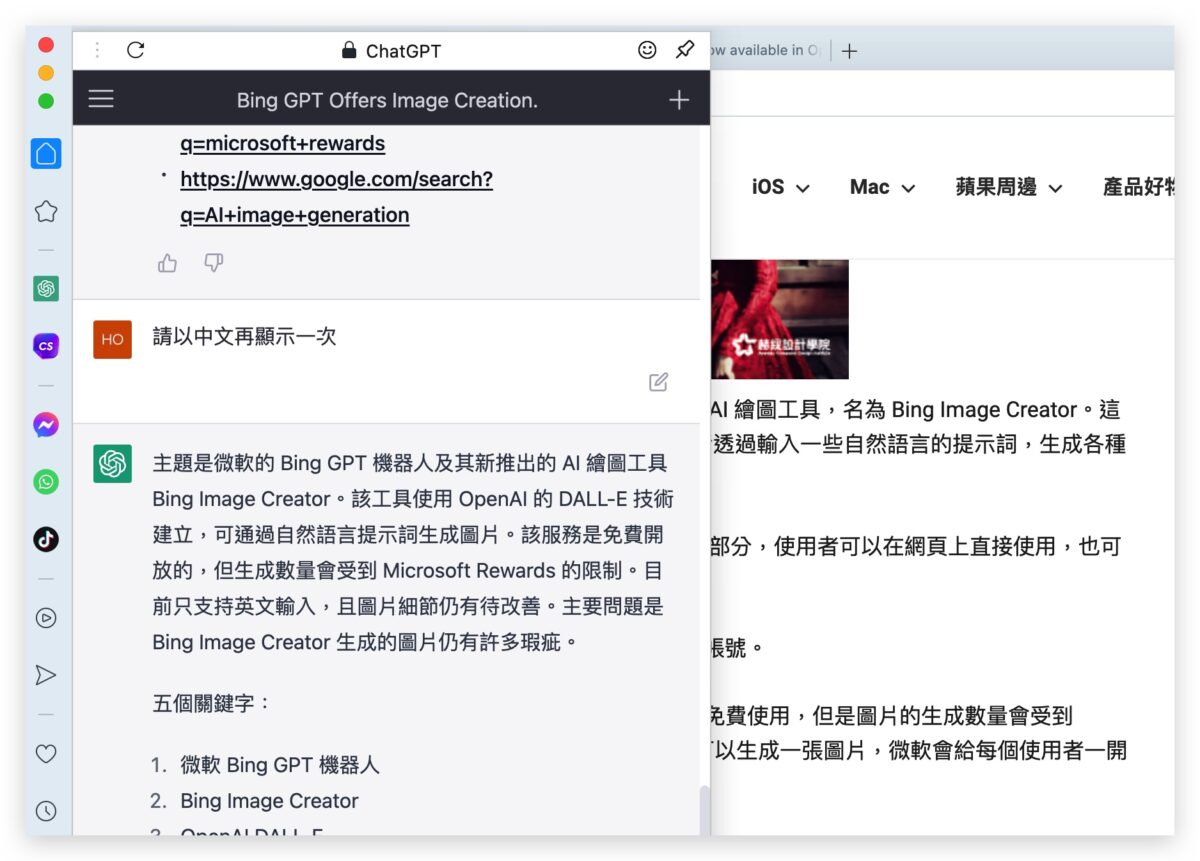Open the panel's three-dot options menu
This screenshot has width=1200, height=861.
[97, 50]
